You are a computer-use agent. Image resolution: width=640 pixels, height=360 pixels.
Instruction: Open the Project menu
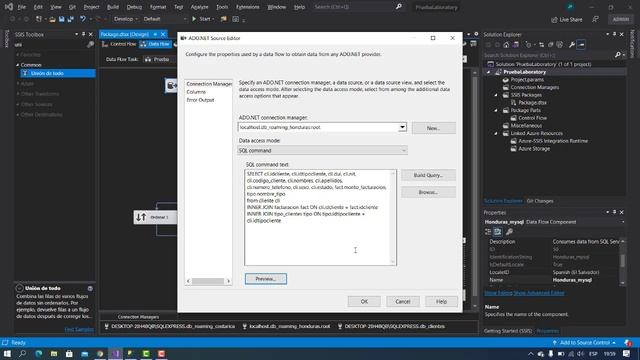point(91,7)
